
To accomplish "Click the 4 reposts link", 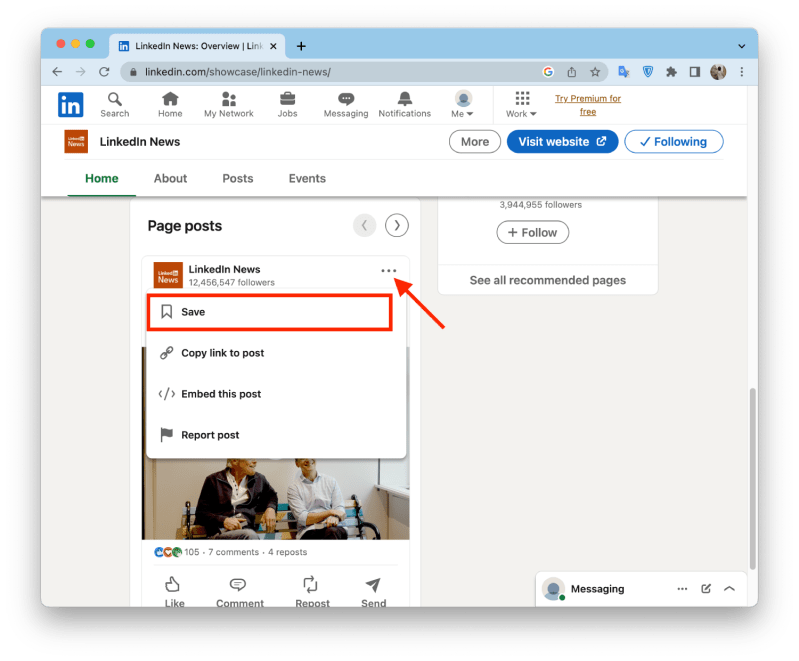I will click(x=287, y=552).
